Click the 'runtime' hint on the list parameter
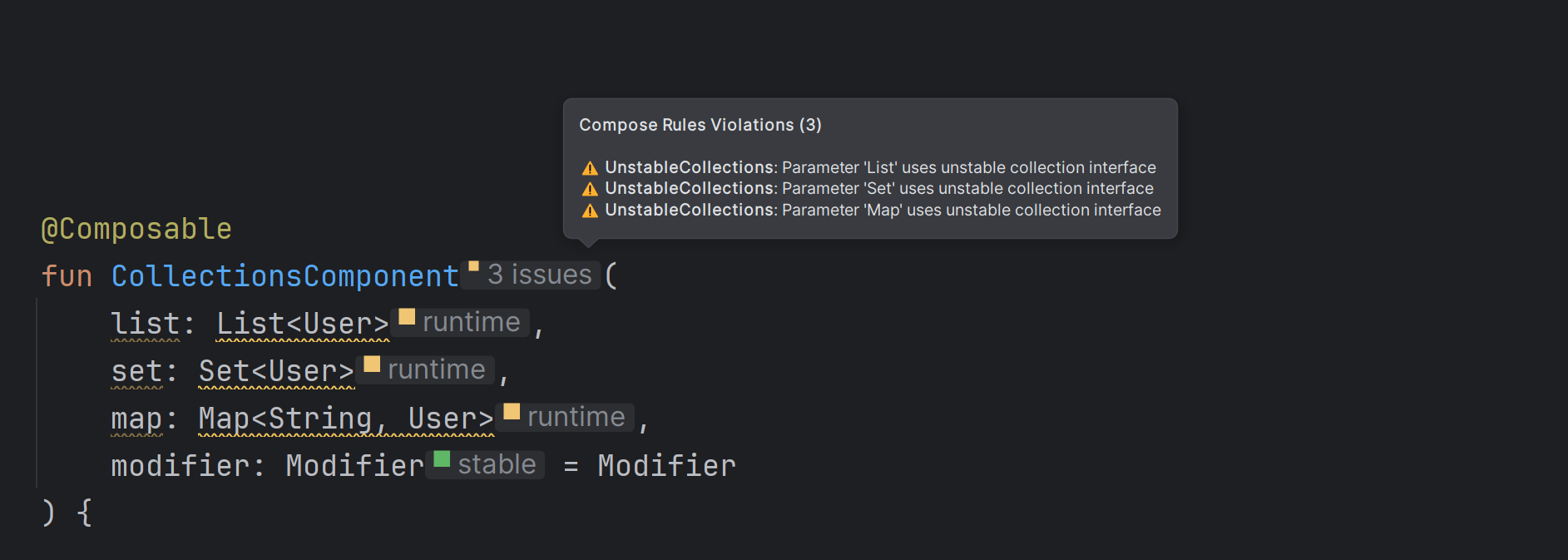The image size is (1568, 560). click(471, 322)
